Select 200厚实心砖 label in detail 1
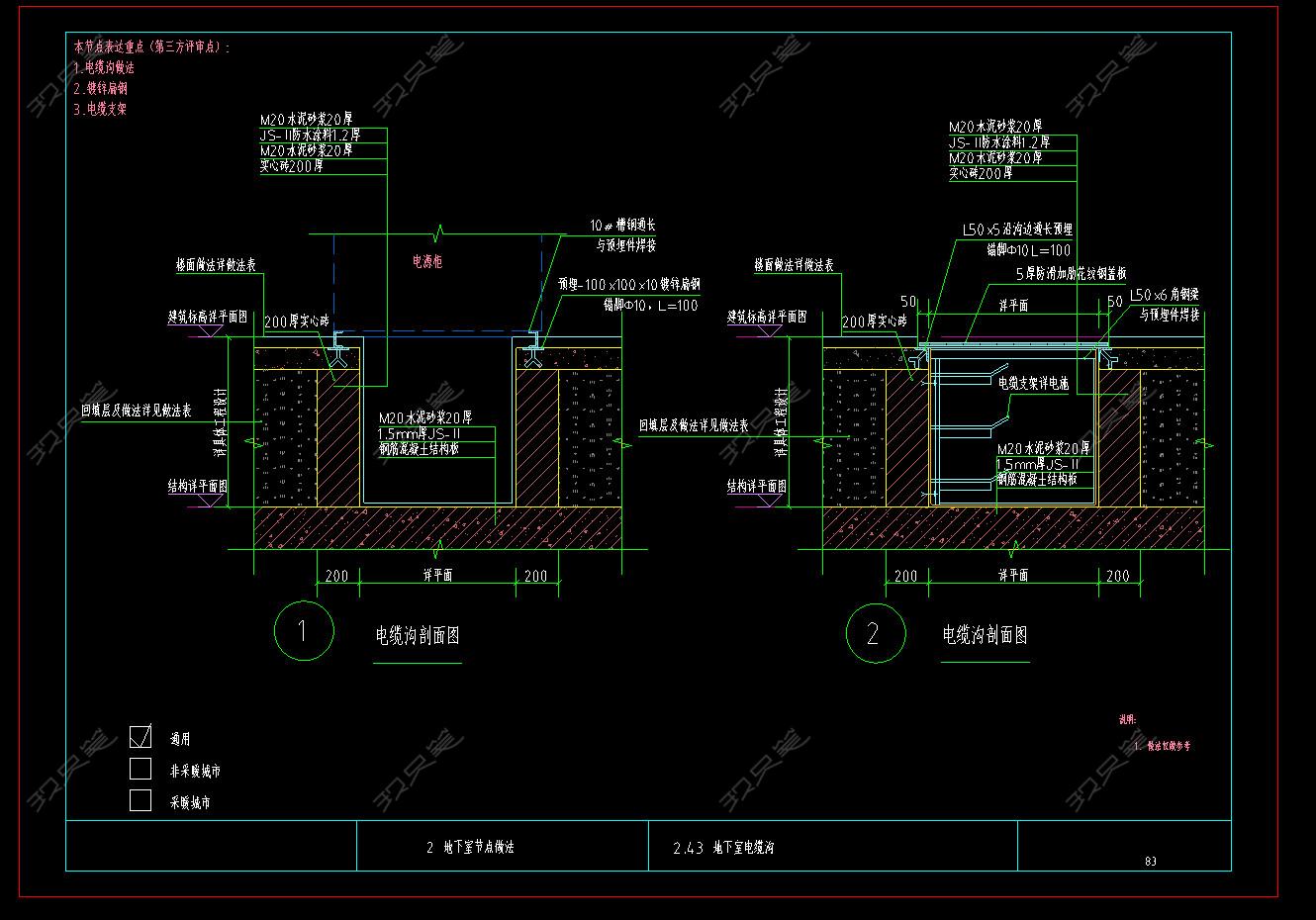 [296, 322]
